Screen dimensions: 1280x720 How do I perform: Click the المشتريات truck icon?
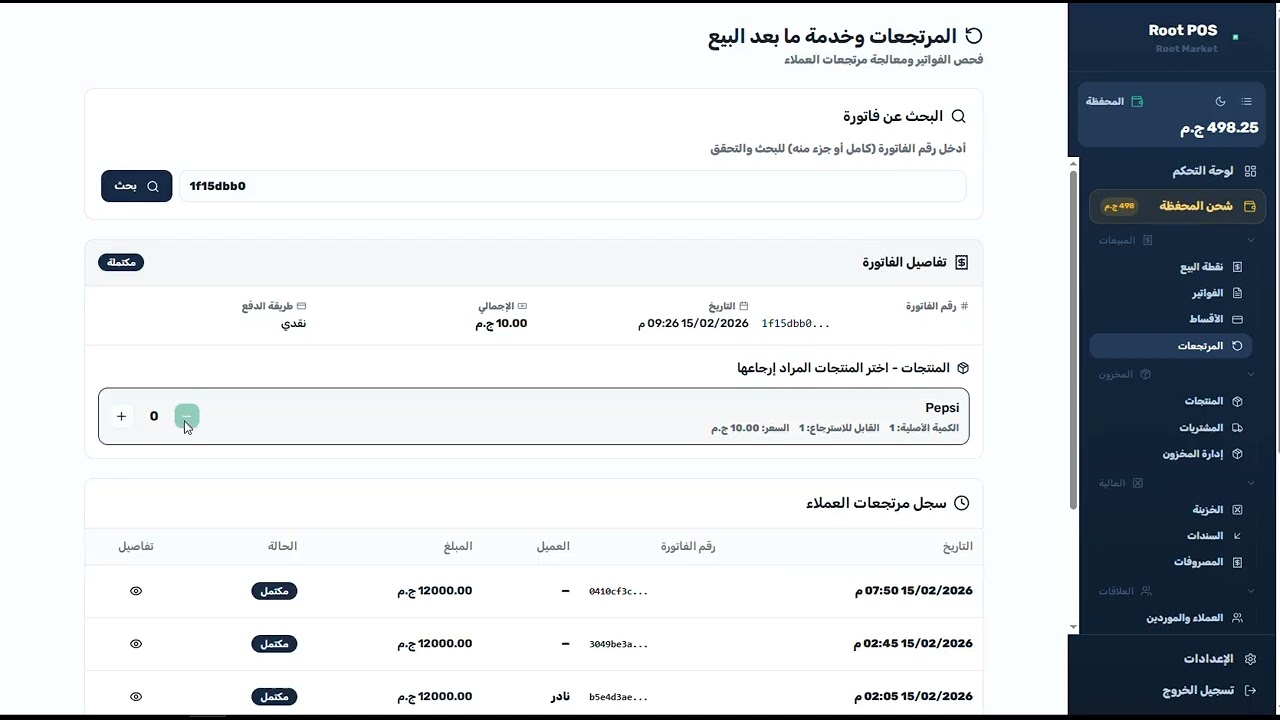(1237, 427)
